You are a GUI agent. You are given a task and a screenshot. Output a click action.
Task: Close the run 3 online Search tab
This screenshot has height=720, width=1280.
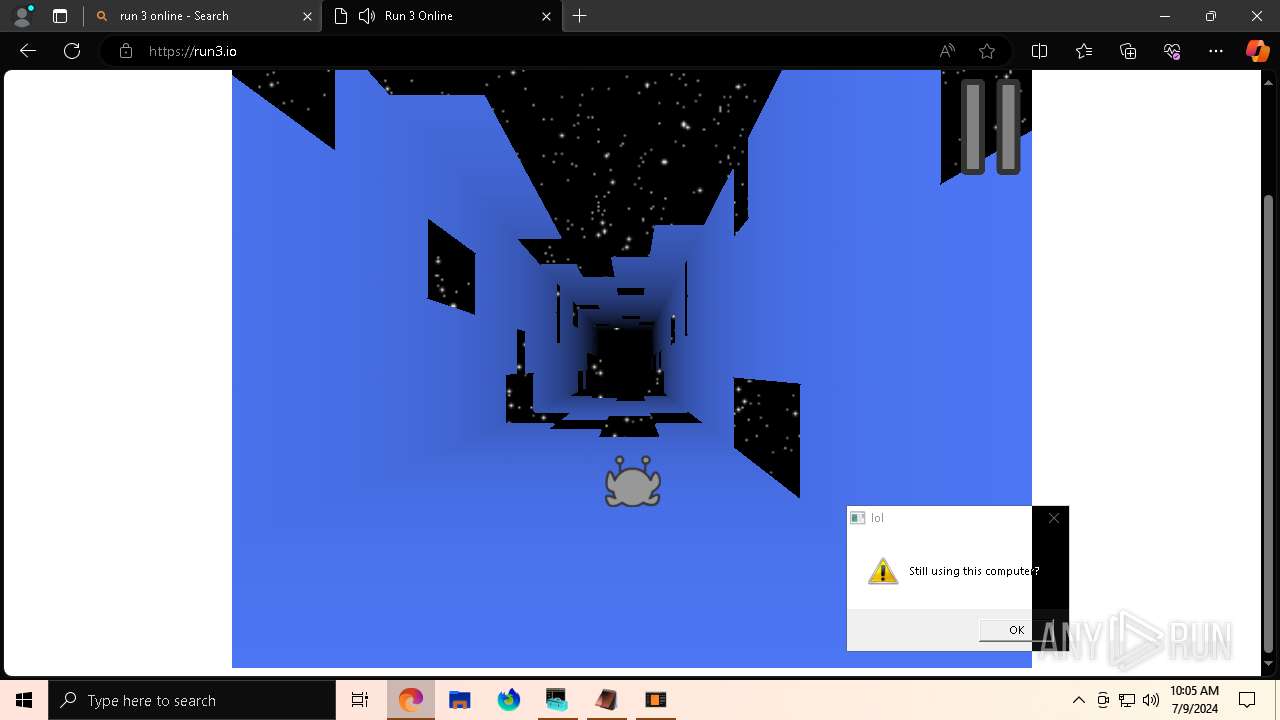(307, 16)
